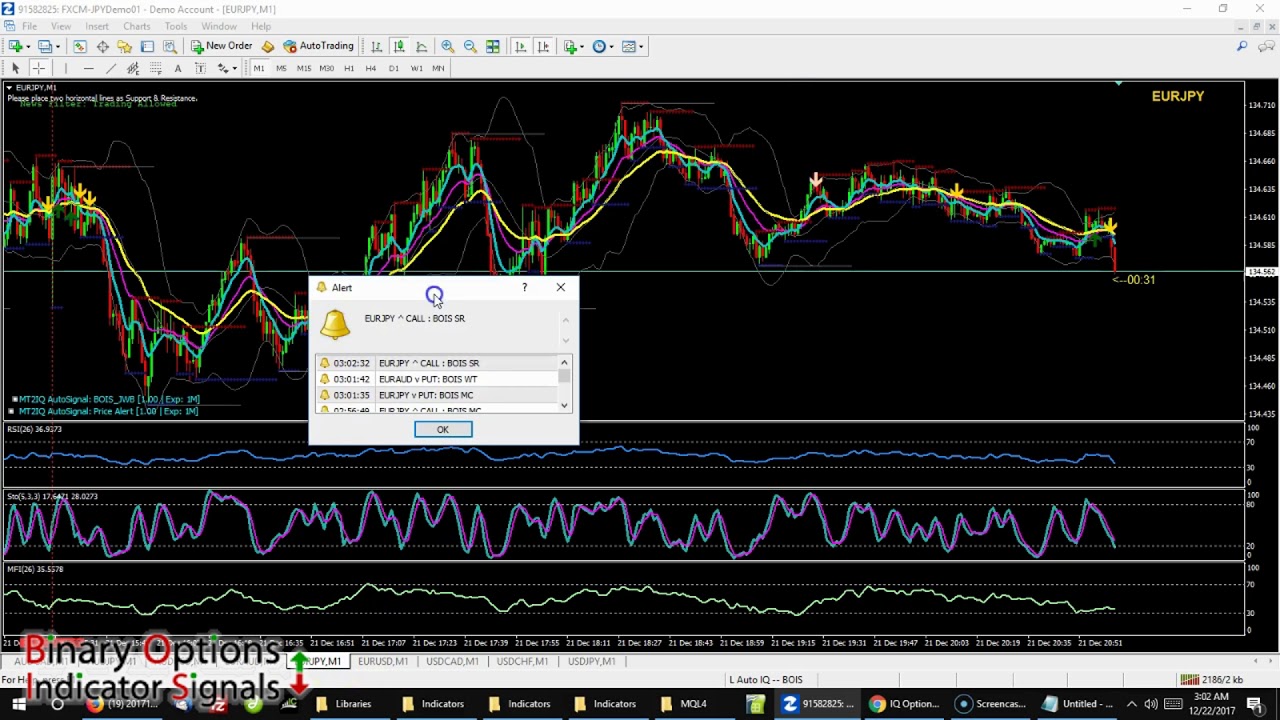Viewport: 1280px width, 720px height.
Task: Select the M5 timeframe
Action: (x=281, y=68)
